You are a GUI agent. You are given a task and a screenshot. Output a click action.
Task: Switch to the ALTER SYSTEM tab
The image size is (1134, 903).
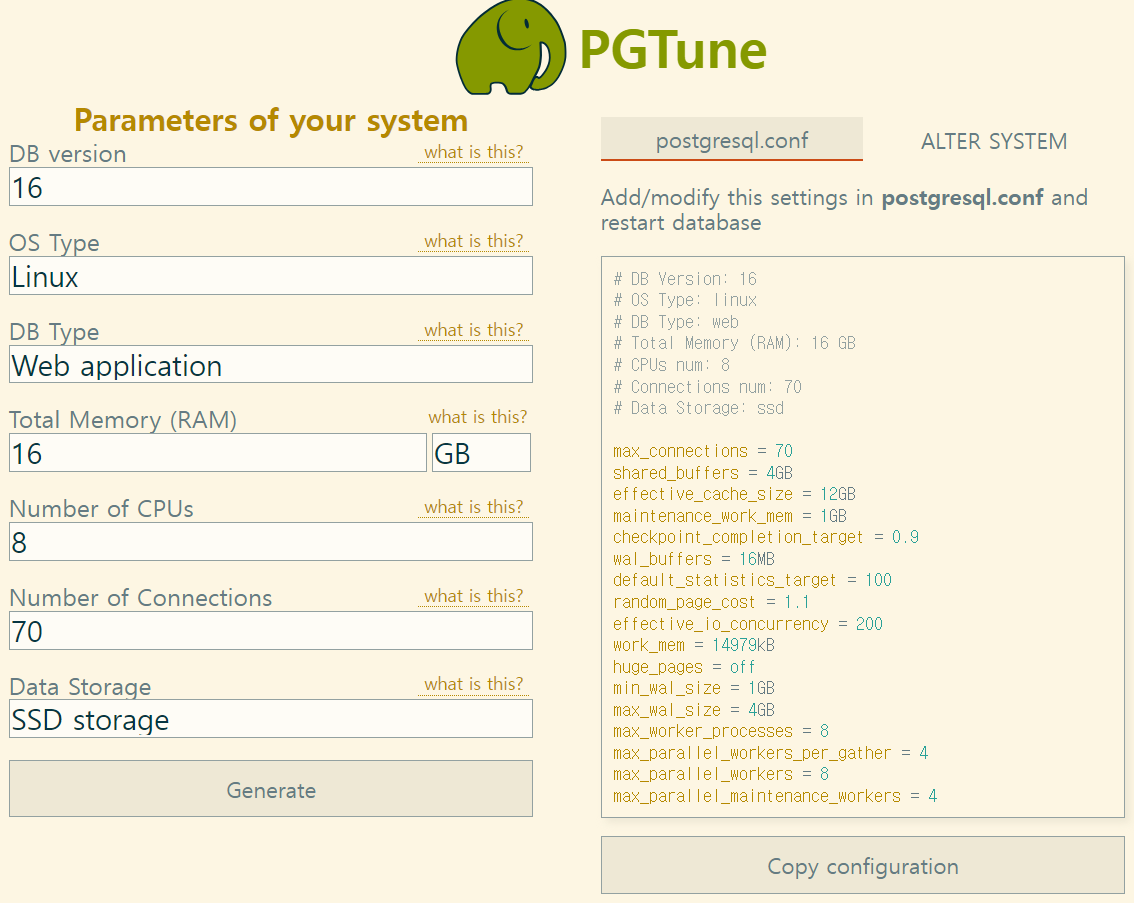[x=994, y=141]
